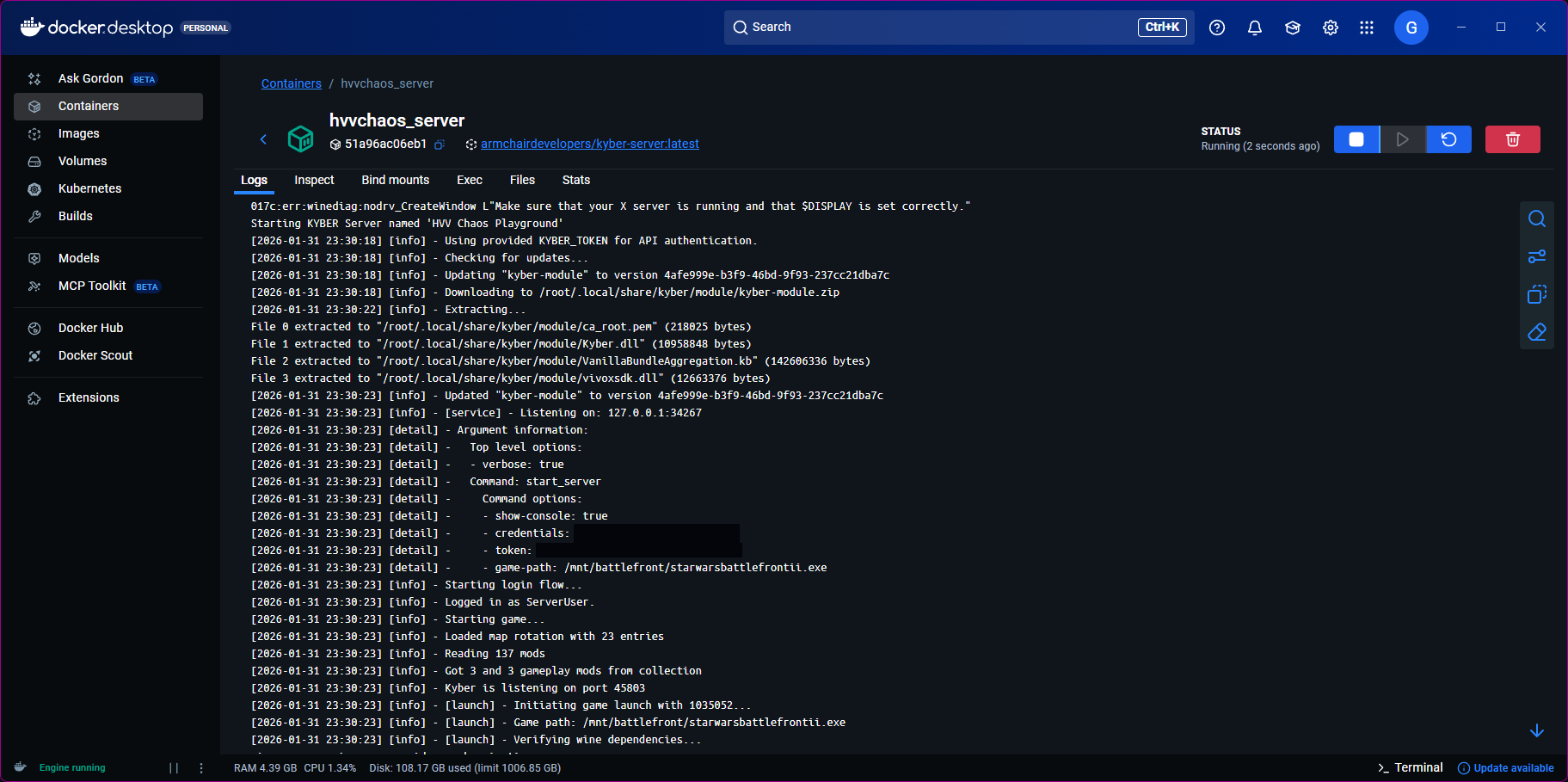
Task: Follow the Containers breadcrumb link
Action: [x=292, y=83]
